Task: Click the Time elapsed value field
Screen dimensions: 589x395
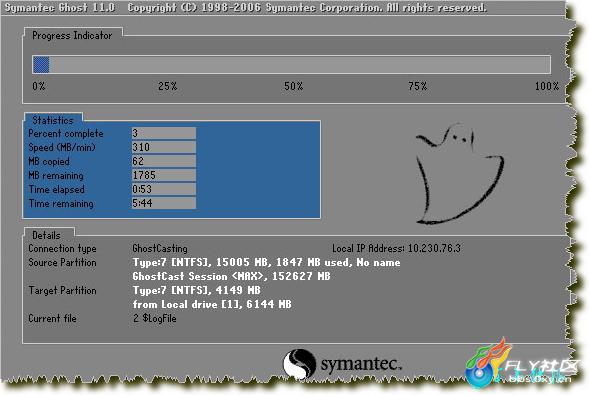Action: tap(163, 189)
